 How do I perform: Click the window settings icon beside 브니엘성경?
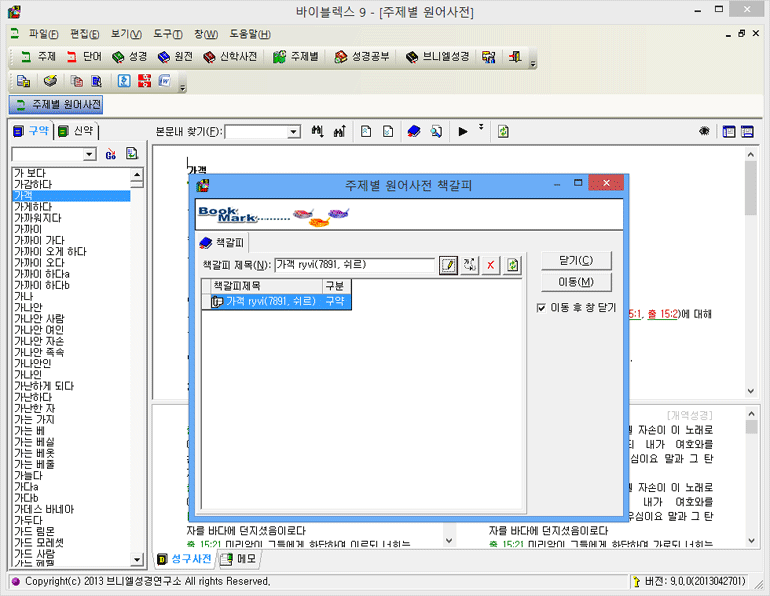(x=488, y=56)
